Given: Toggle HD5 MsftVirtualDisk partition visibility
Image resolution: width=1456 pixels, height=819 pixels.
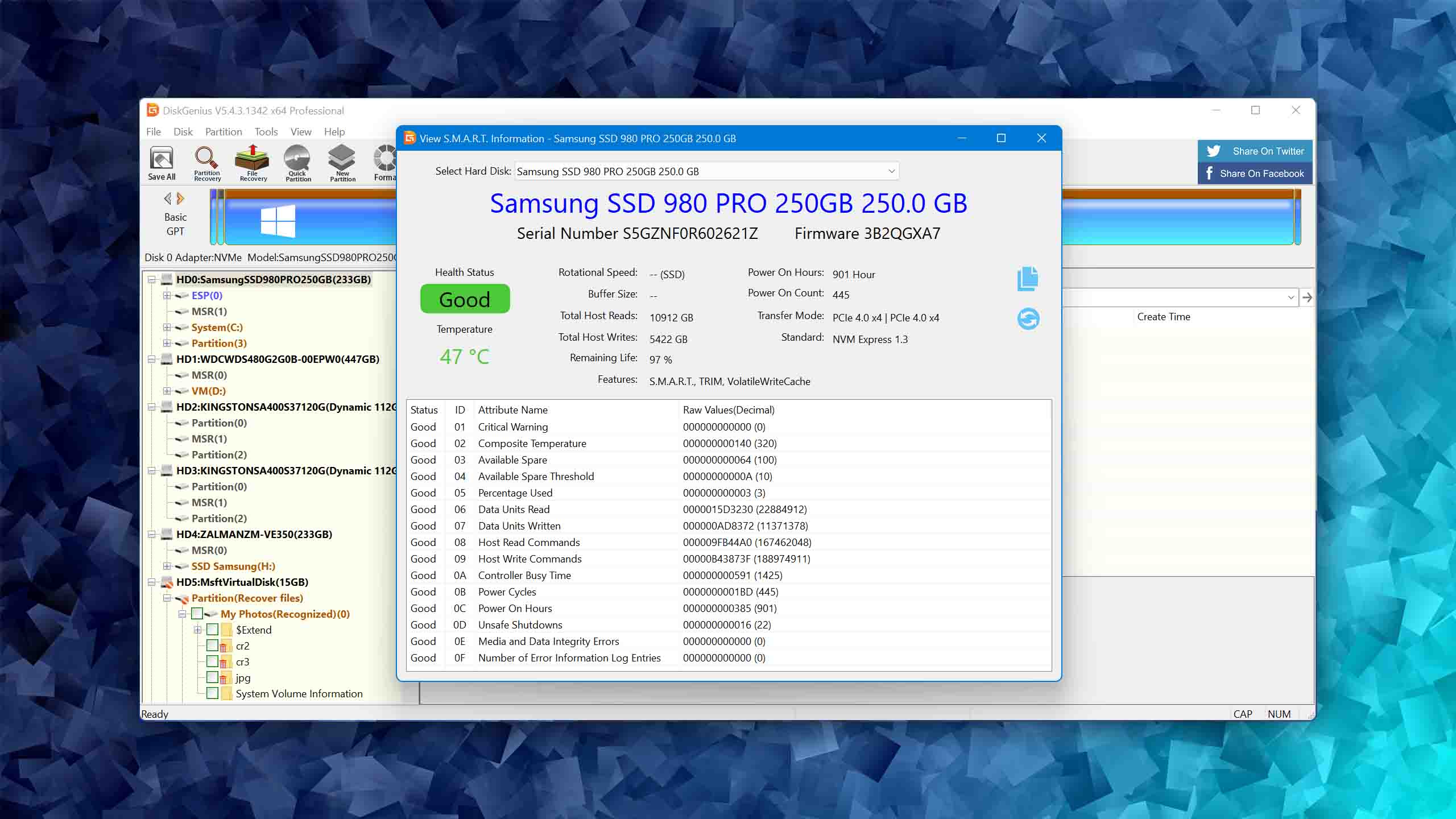Looking at the screenshot, I should (153, 581).
